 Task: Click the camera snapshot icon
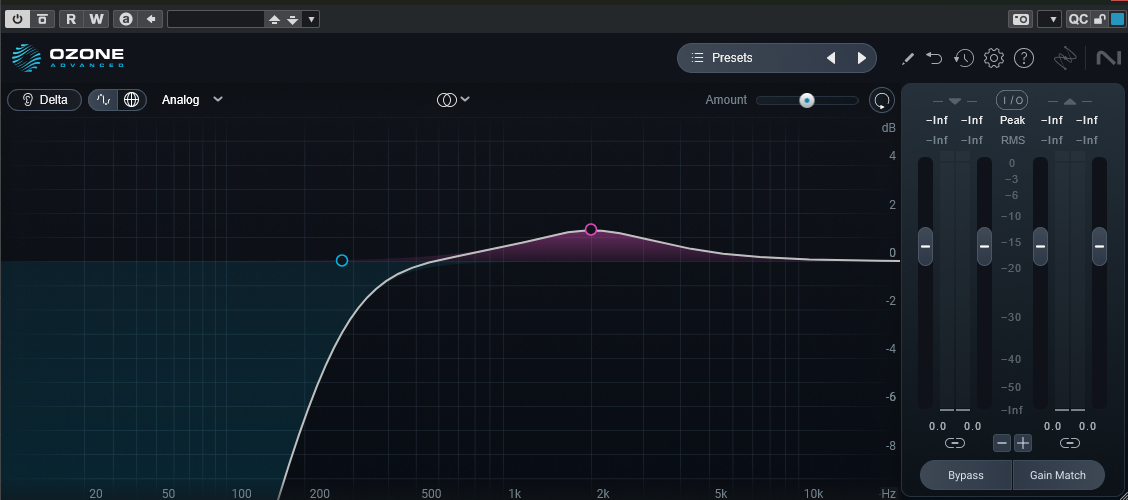[x=1020, y=19]
